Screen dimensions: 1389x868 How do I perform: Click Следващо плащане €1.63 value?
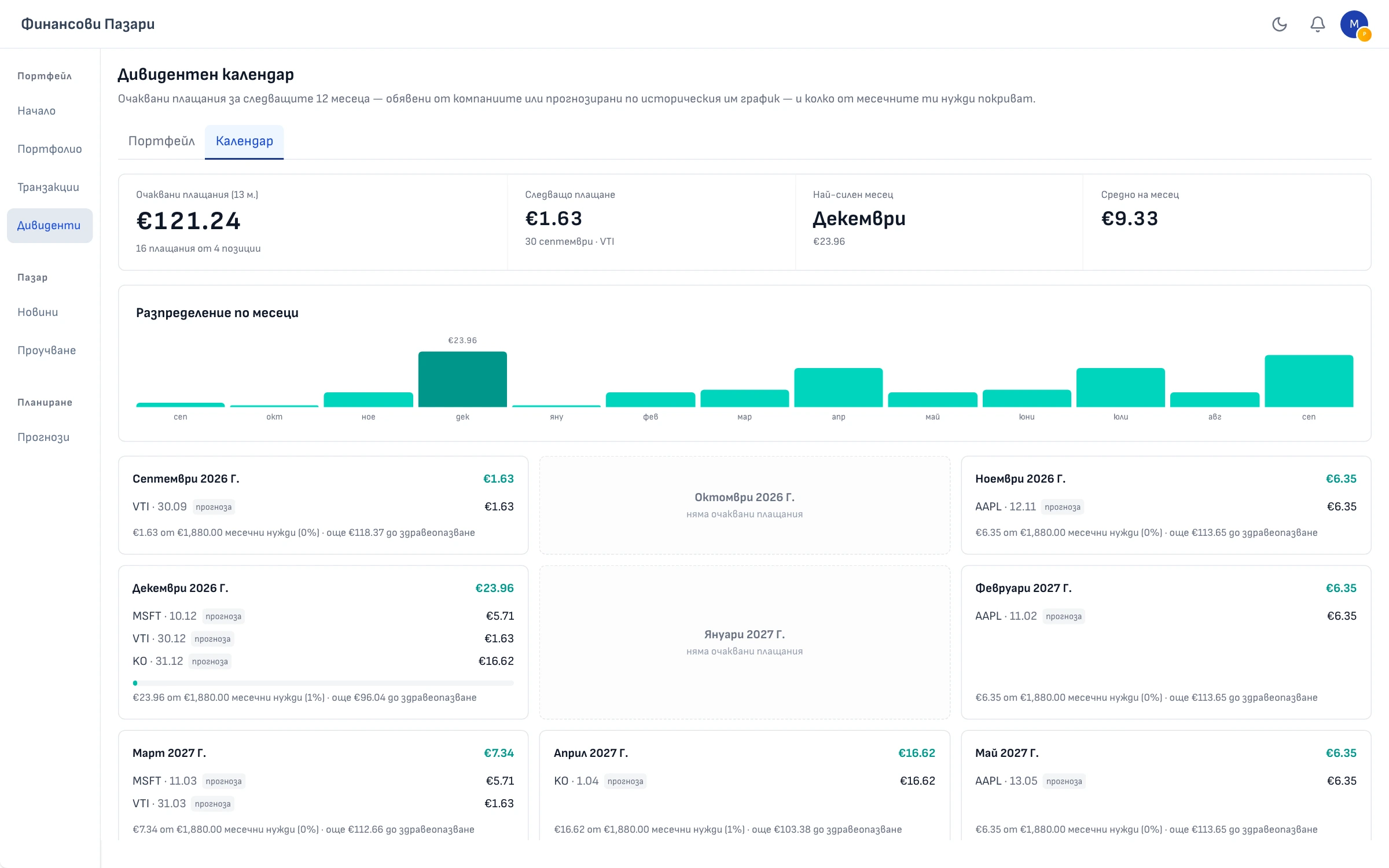point(554,218)
